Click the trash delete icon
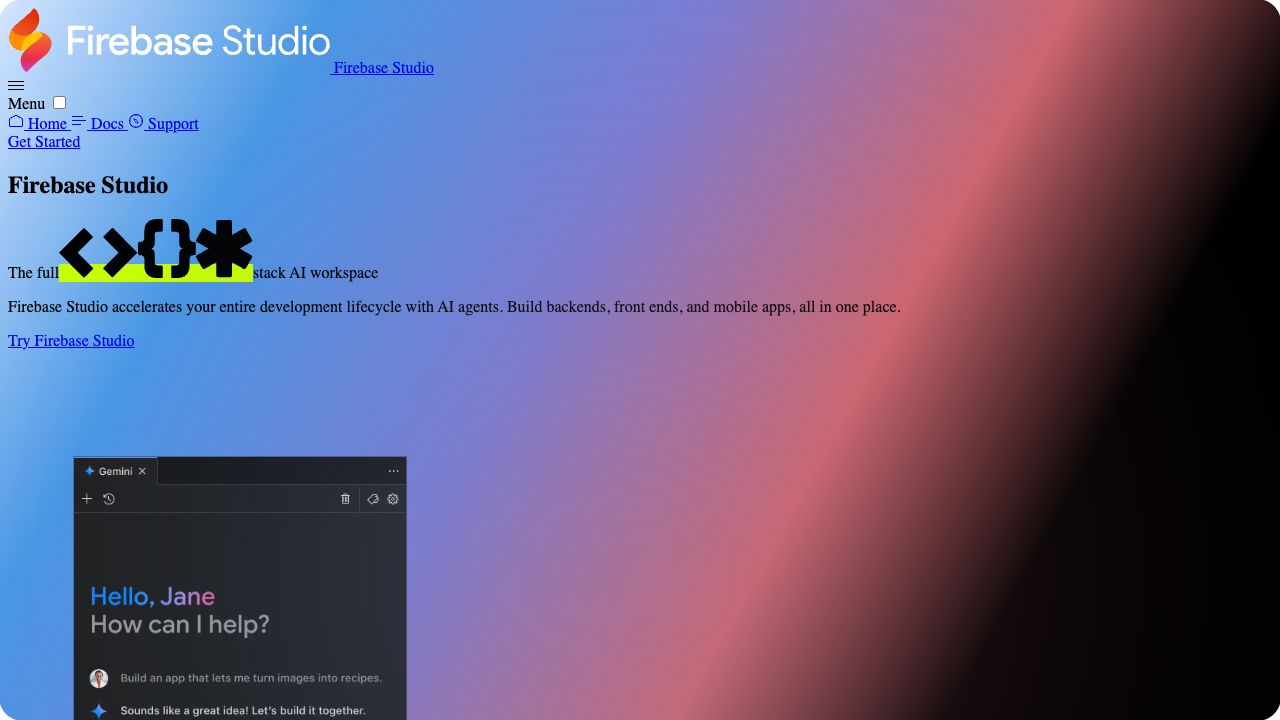 click(x=346, y=499)
